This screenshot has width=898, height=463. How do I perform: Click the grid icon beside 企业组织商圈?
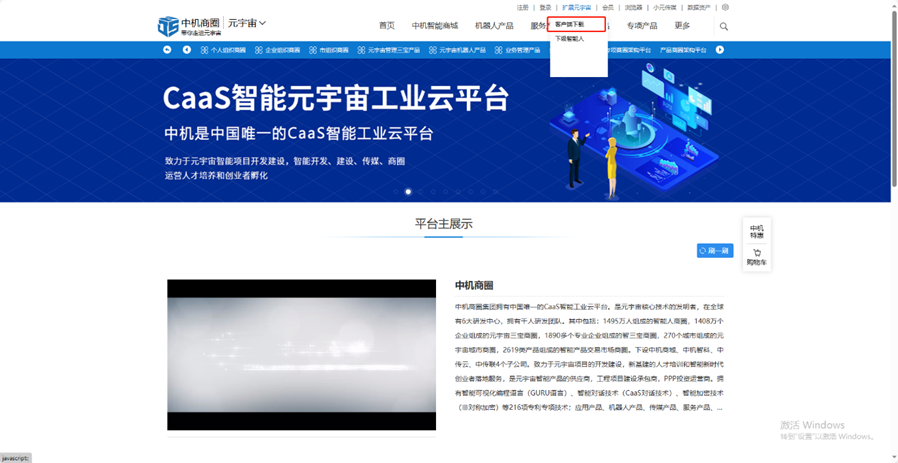[x=259, y=50]
